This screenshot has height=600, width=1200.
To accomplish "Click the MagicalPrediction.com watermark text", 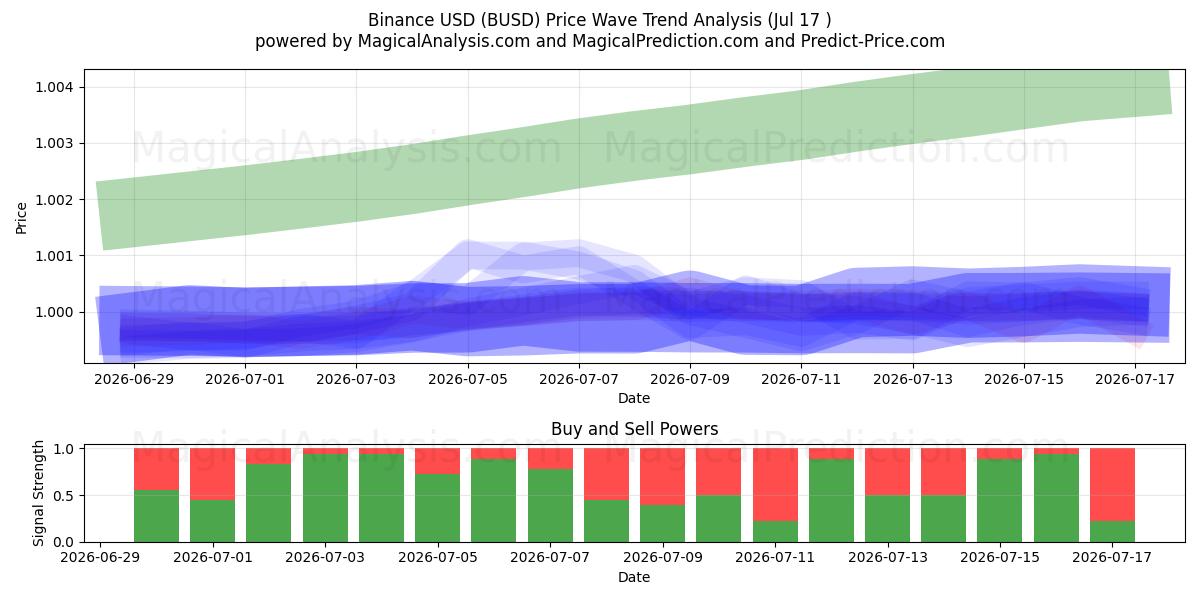I will click(x=837, y=149).
